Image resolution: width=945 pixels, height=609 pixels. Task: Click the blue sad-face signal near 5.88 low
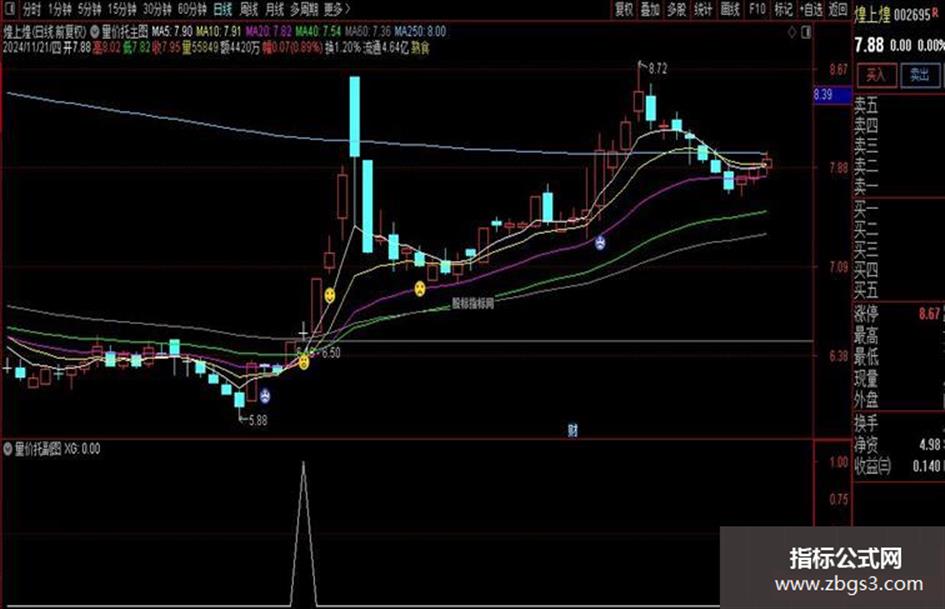(265, 396)
